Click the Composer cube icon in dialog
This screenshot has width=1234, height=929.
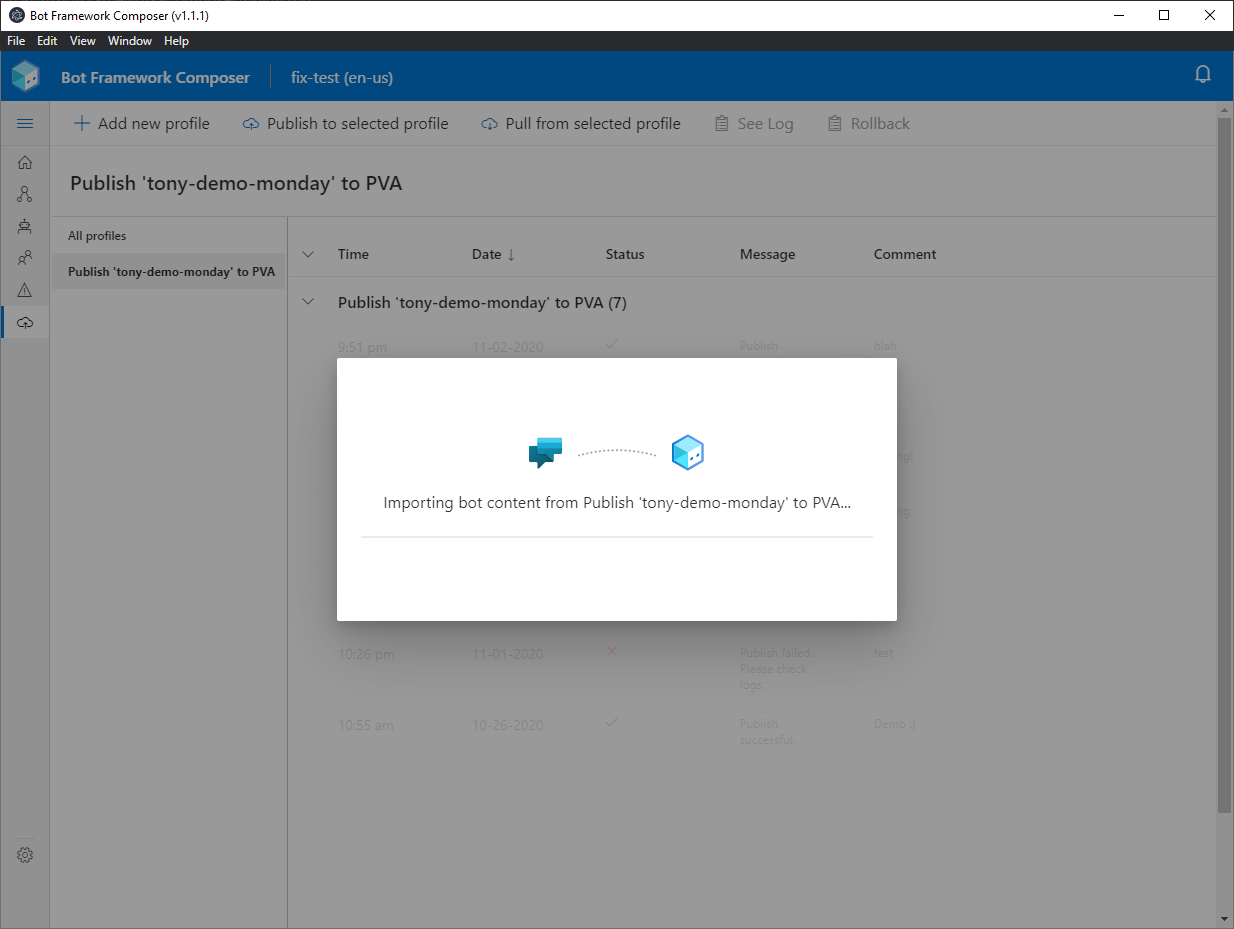coord(688,452)
